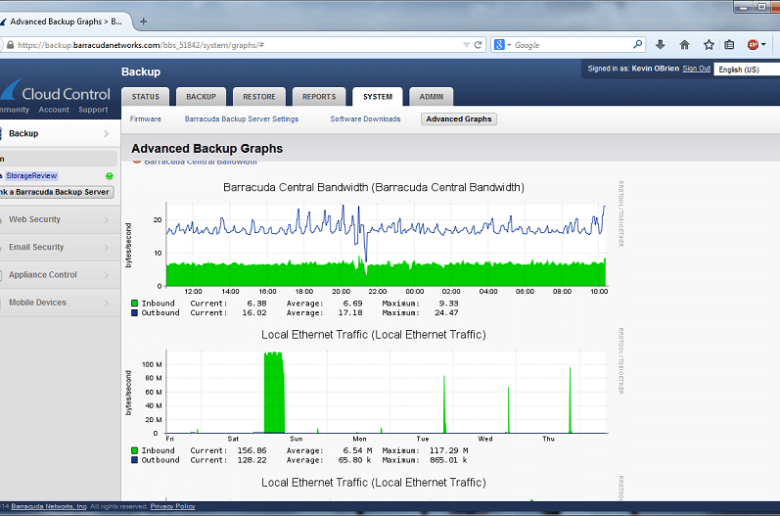The width and height of the screenshot is (780, 516).
Task: Switch to the BACKUP tab
Action: (x=201, y=97)
